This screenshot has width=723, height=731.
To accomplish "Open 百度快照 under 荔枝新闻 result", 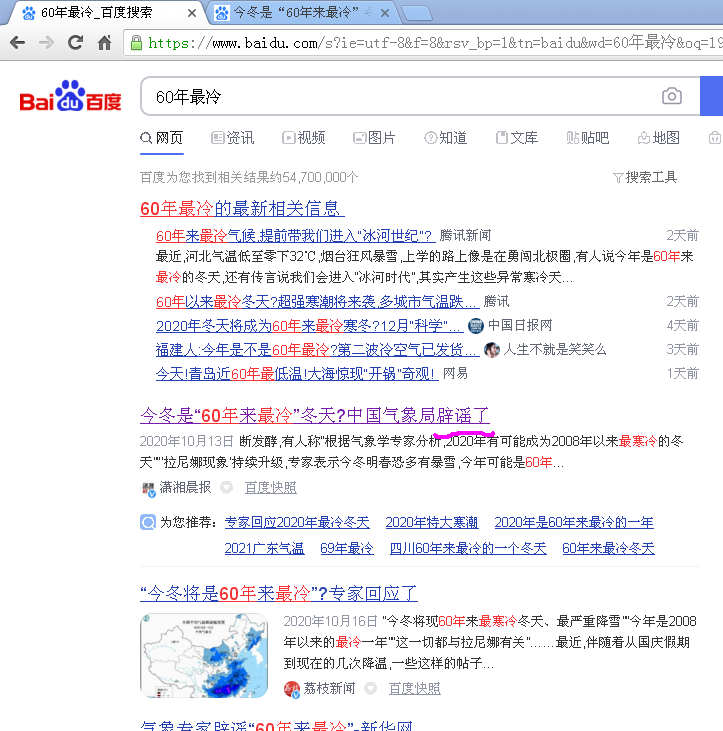I will pyautogui.click(x=414, y=689).
